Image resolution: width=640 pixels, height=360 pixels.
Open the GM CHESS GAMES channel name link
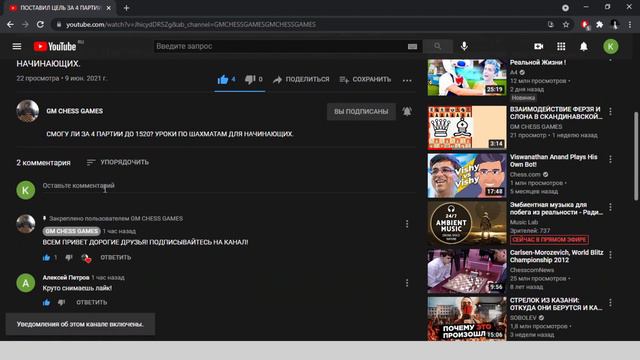point(74,111)
